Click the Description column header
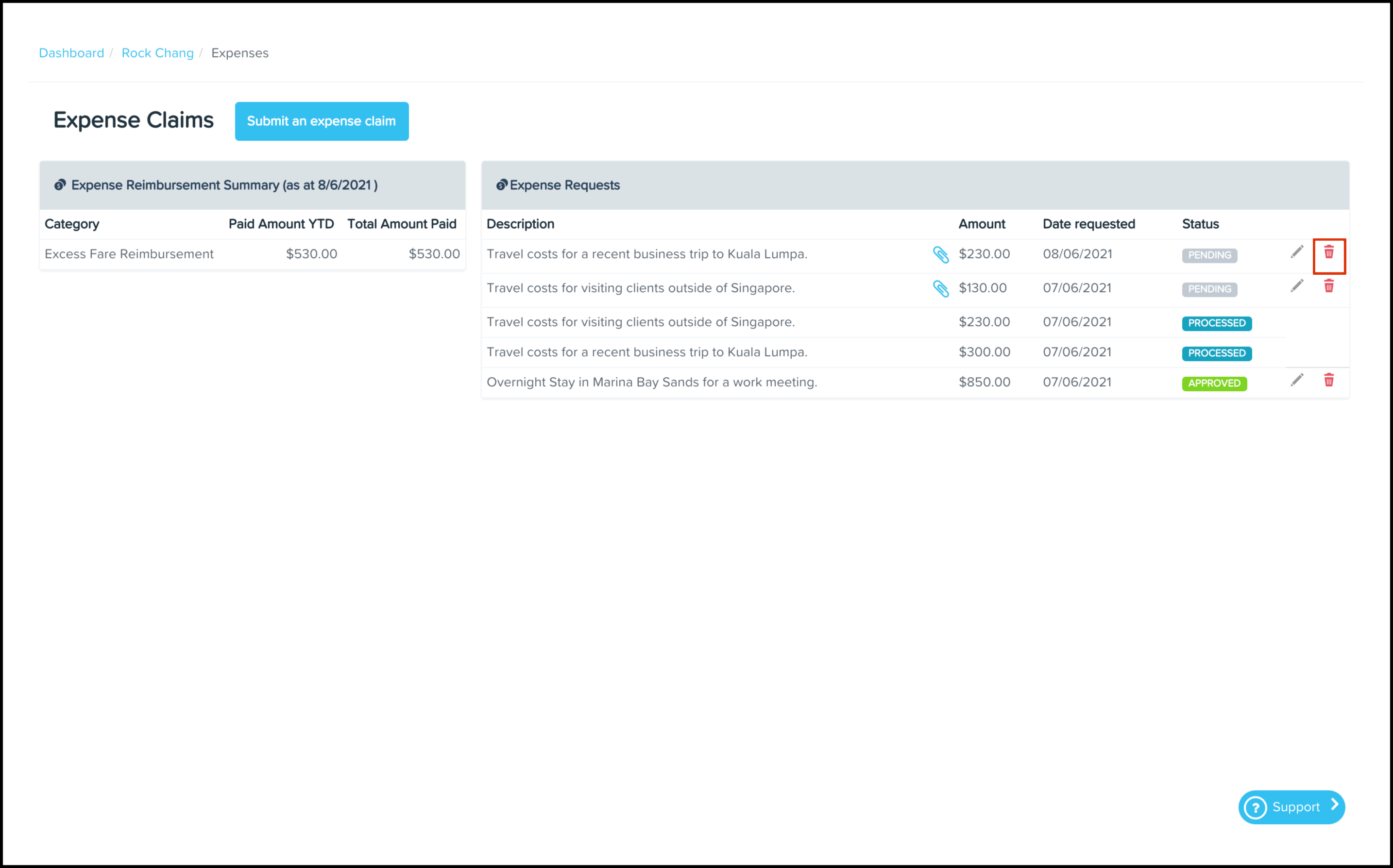This screenshot has height=868, width=1393. (x=520, y=224)
